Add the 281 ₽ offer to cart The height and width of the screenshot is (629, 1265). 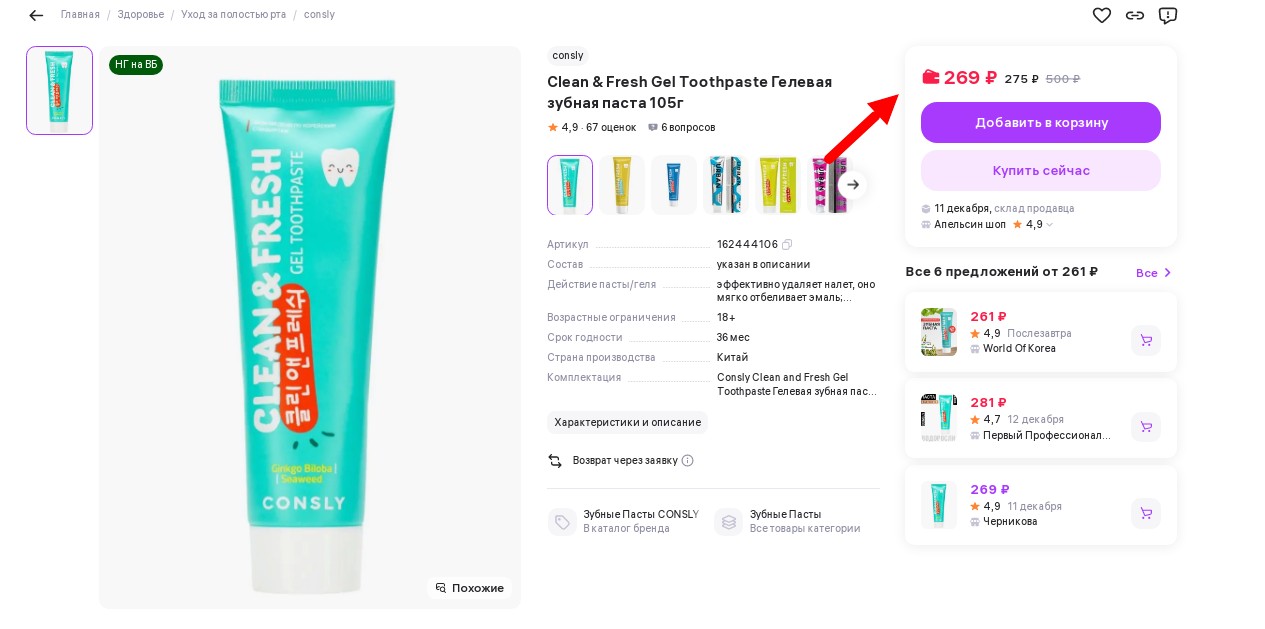pos(1145,427)
